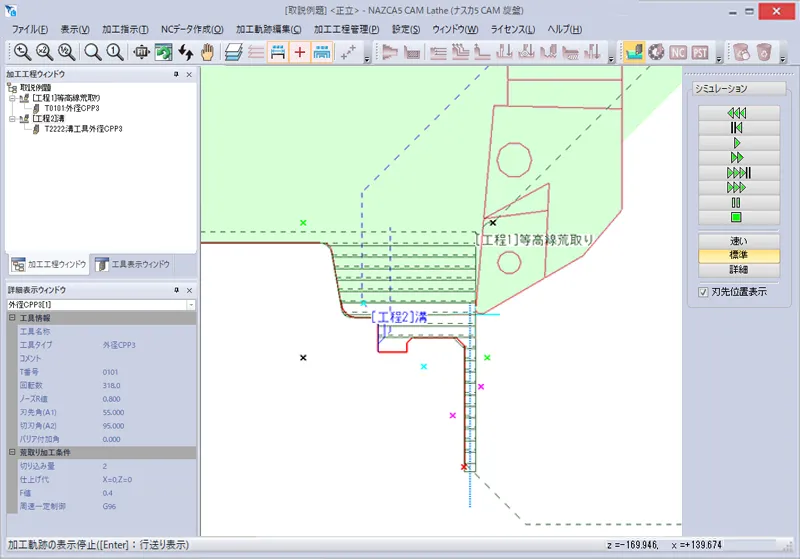Open the 外径CPP3[1] dropdown list
800x559 pixels.
click(190, 304)
